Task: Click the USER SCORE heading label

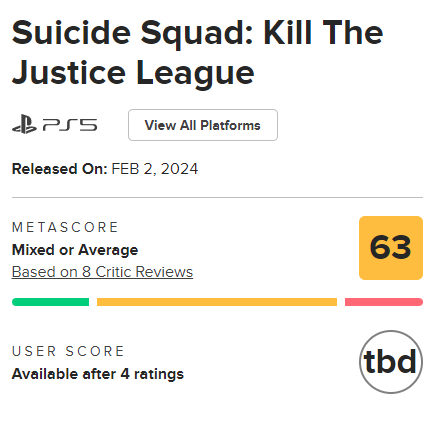Action: (68, 351)
